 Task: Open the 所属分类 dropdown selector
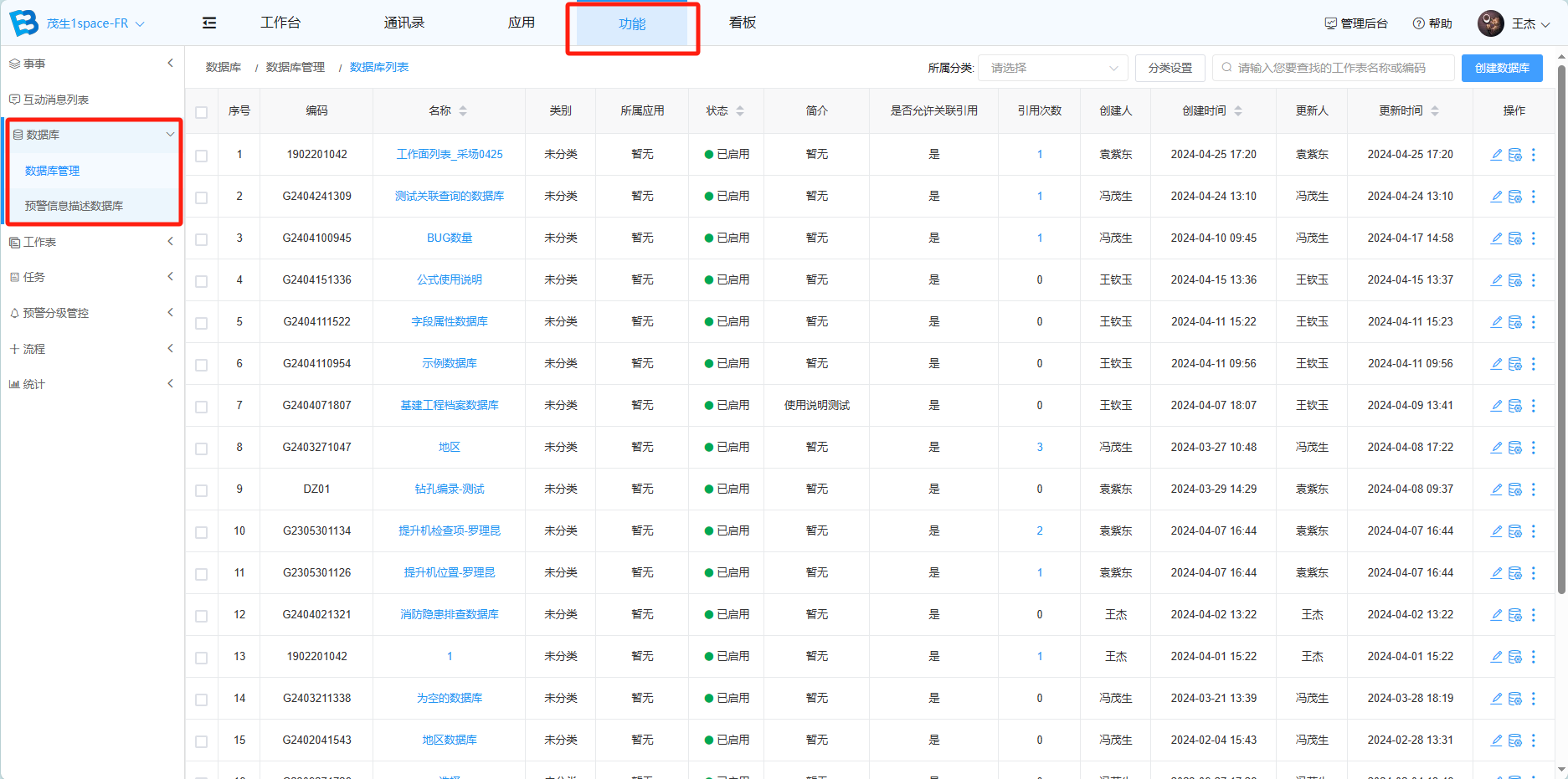click(1052, 68)
